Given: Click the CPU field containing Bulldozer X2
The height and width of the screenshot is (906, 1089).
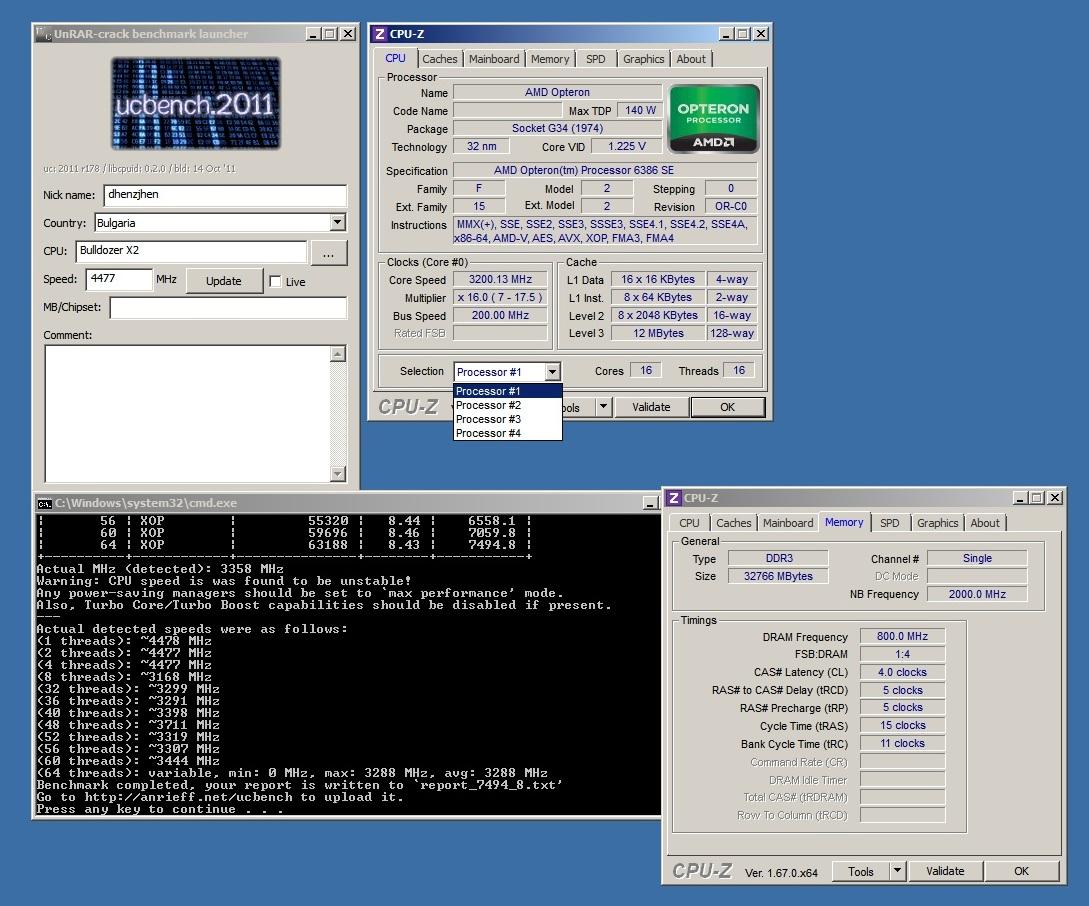Looking at the screenshot, I should click(x=191, y=251).
